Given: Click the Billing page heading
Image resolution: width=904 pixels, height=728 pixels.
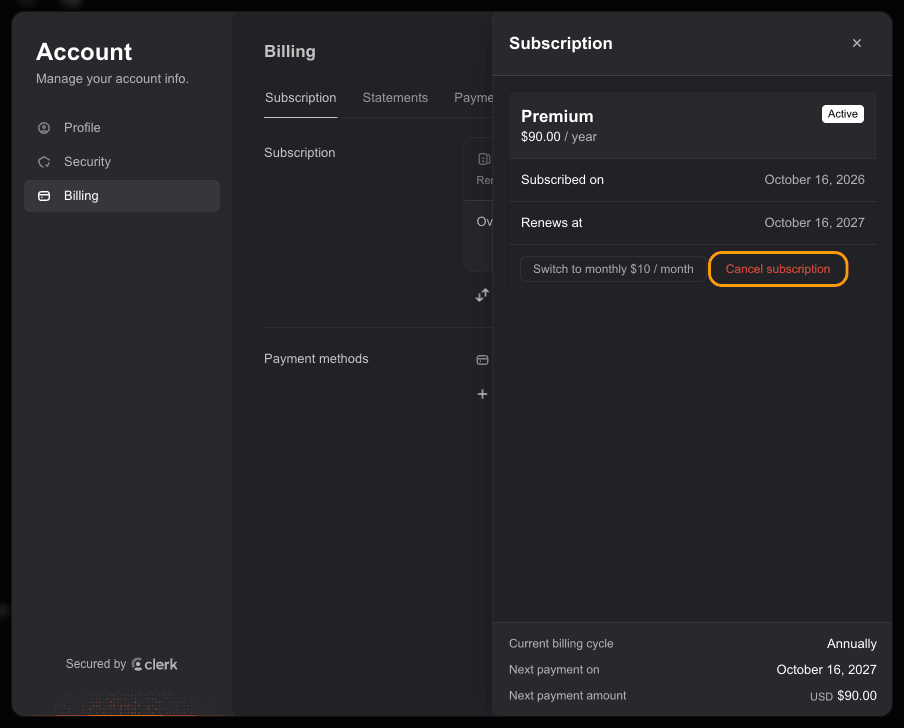Looking at the screenshot, I should (289, 51).
